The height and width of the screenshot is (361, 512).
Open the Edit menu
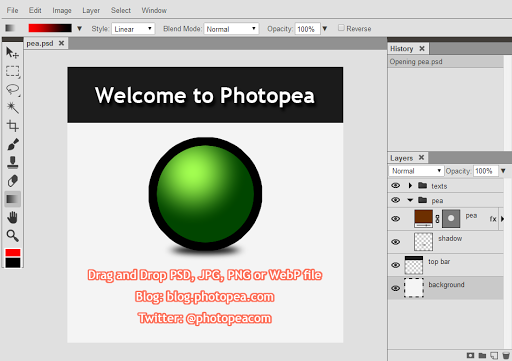click(35, 10)
